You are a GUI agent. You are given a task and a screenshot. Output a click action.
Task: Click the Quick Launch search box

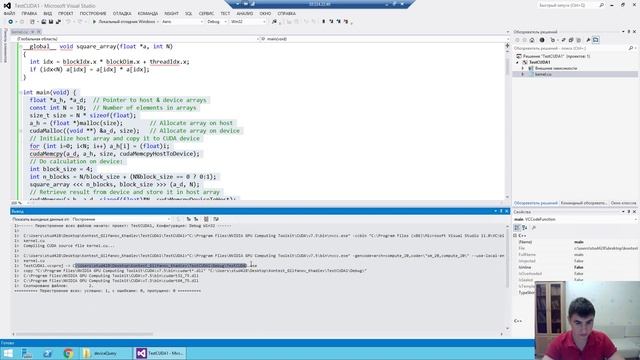(x=571, y=5)
